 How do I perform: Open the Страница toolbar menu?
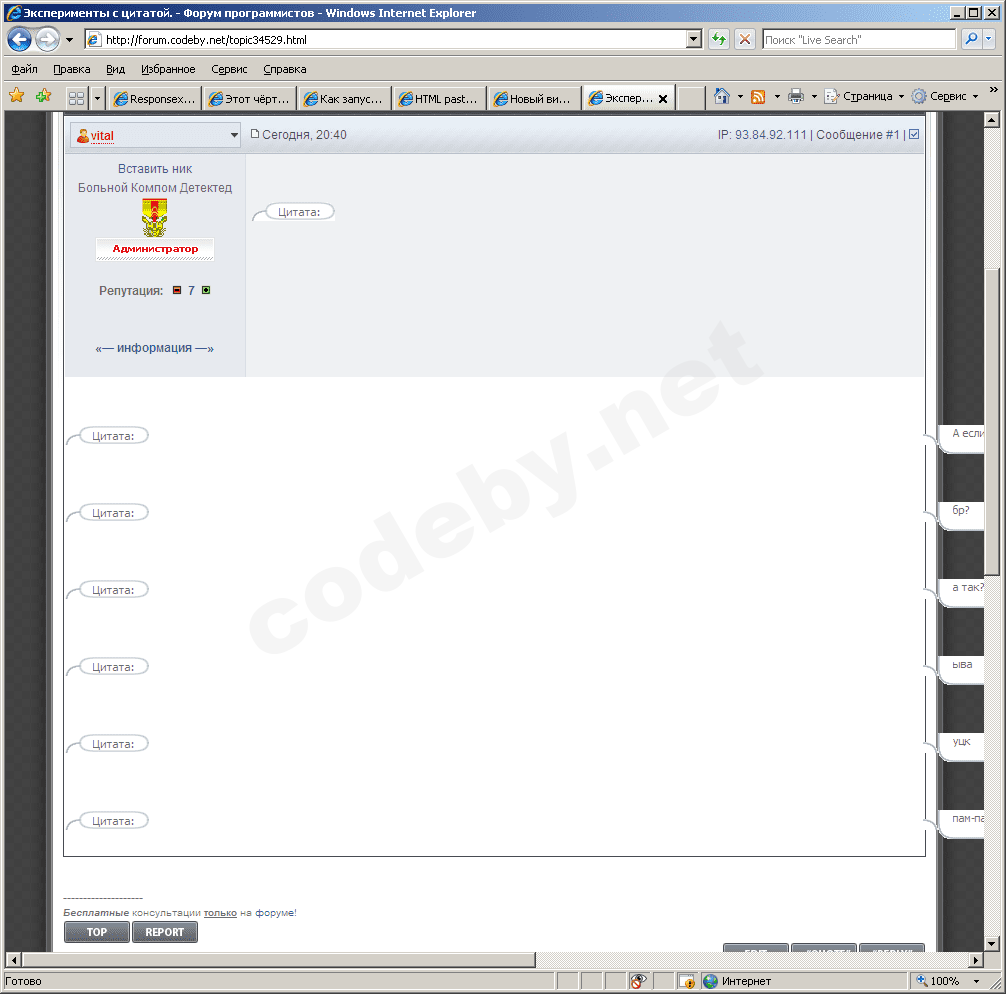pos(864,96)
